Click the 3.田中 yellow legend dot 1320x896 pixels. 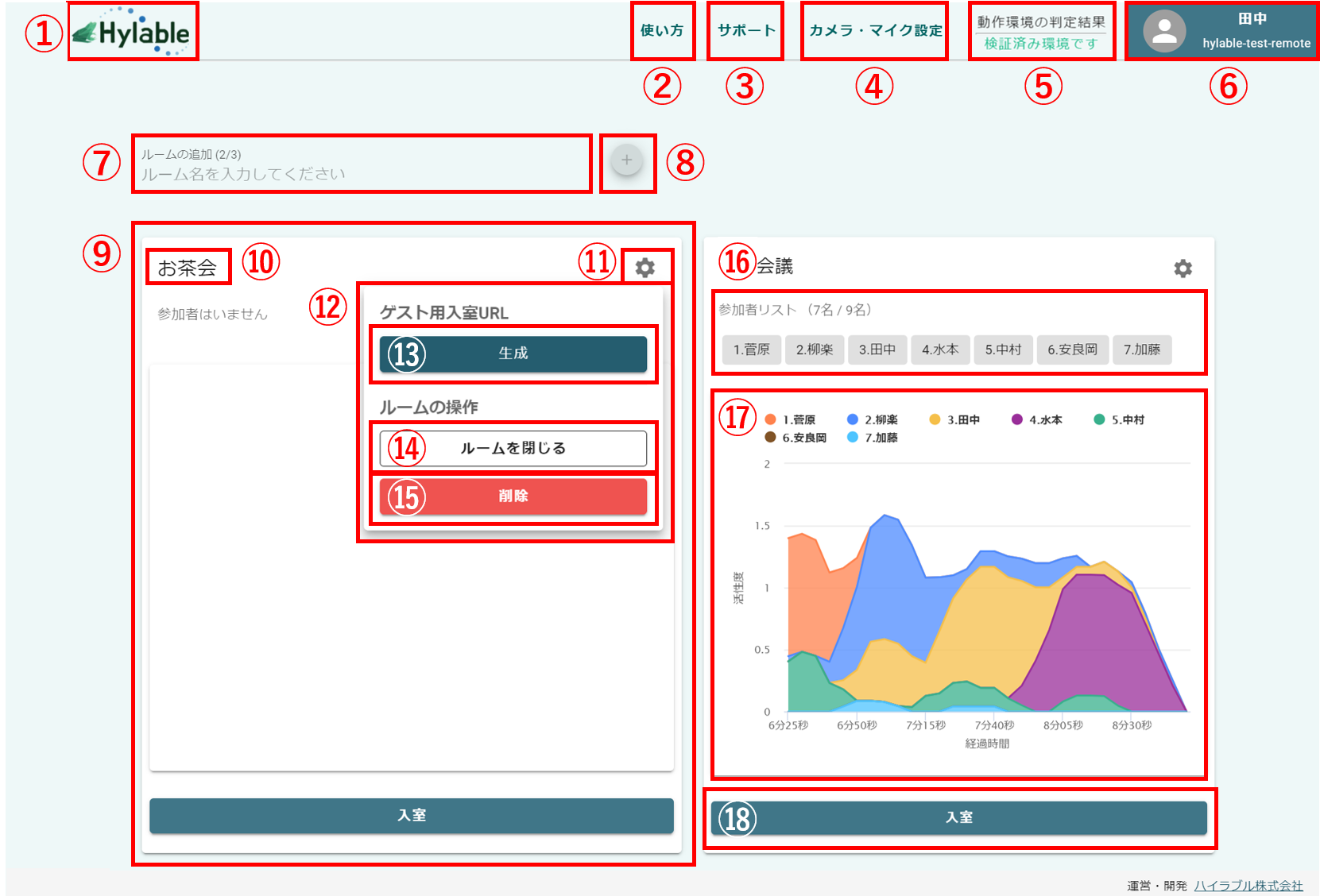pyautogui.click(x=935, y=419)
